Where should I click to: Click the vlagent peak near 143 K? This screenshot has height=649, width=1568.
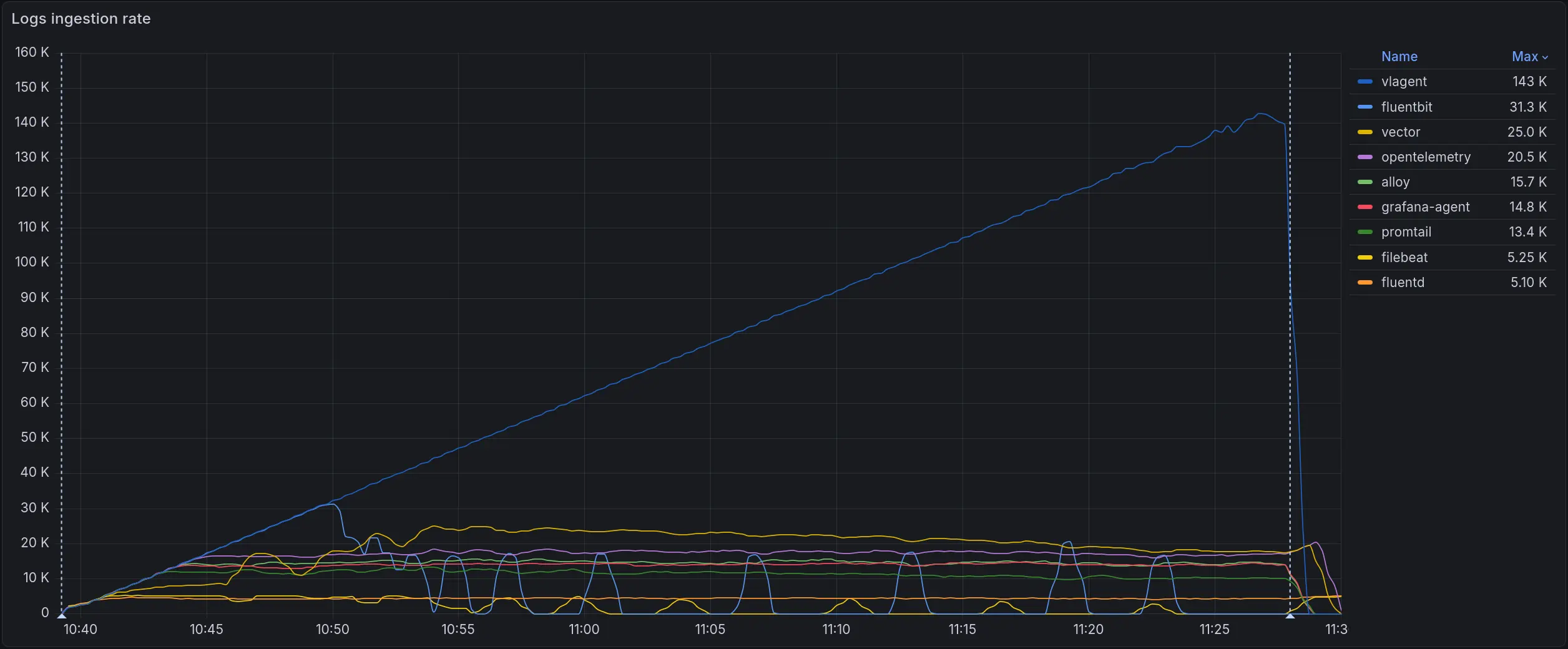(1261, 114)
